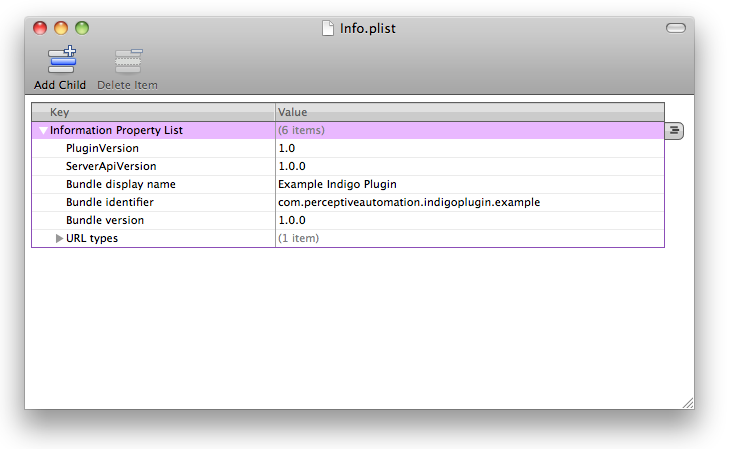Click the (1 item) value of URL types
The height and width of the screenshot is (449, 731).
tap(298, 238)
